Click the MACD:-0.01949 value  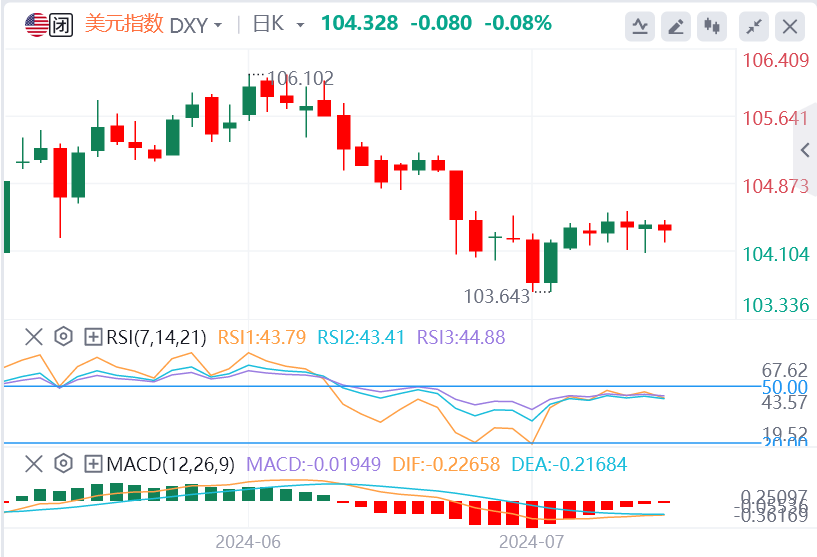pos(313,464)
